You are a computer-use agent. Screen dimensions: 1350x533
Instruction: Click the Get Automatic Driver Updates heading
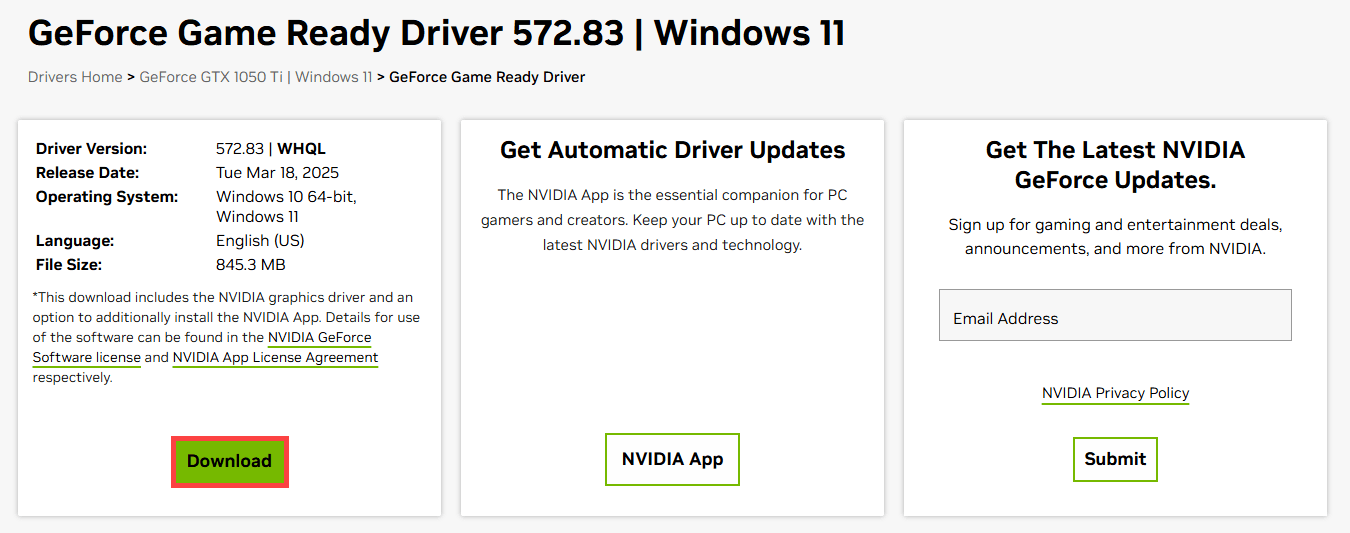[x=672, y=150]
